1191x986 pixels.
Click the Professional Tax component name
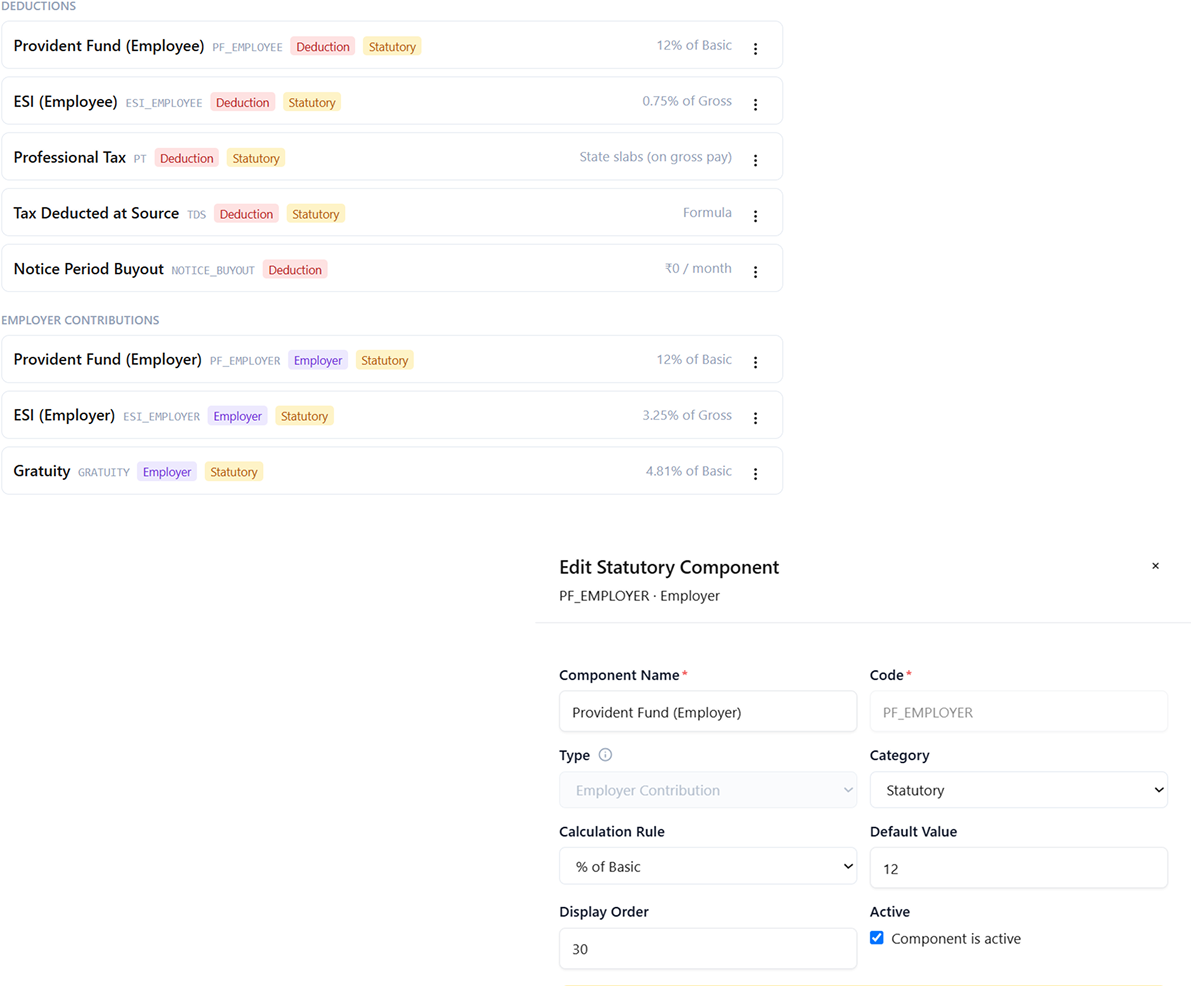click(70, 157)
